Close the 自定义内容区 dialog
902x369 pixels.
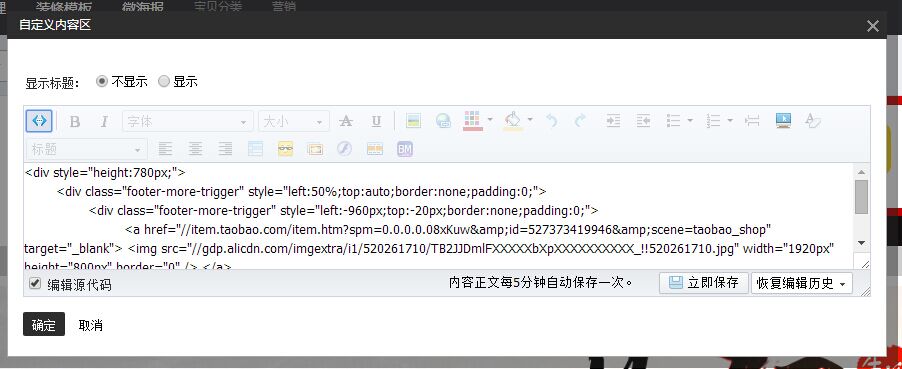pyautogui.click(x=873, y=26)
